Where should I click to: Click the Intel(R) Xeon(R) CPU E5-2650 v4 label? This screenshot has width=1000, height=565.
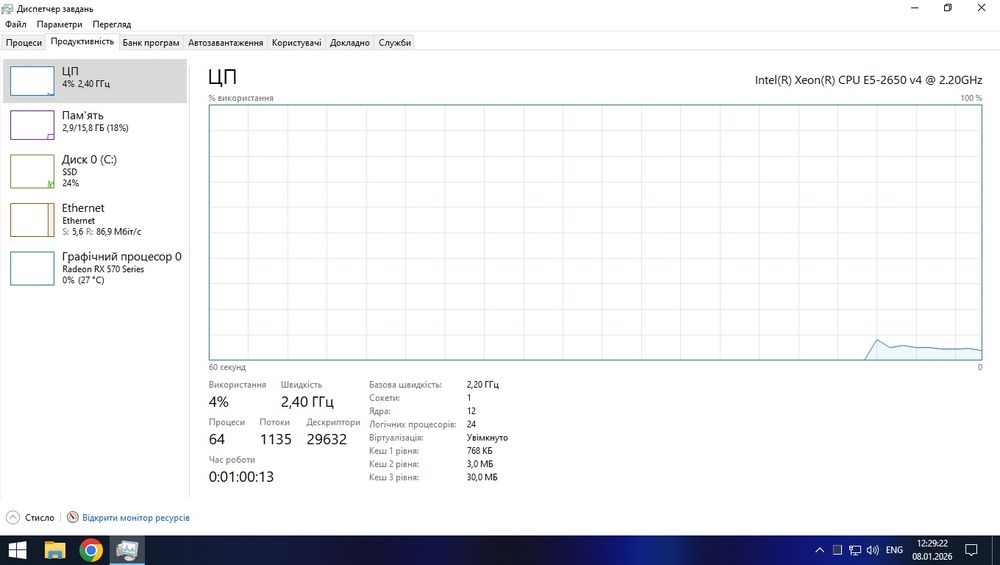coord(868,80)
